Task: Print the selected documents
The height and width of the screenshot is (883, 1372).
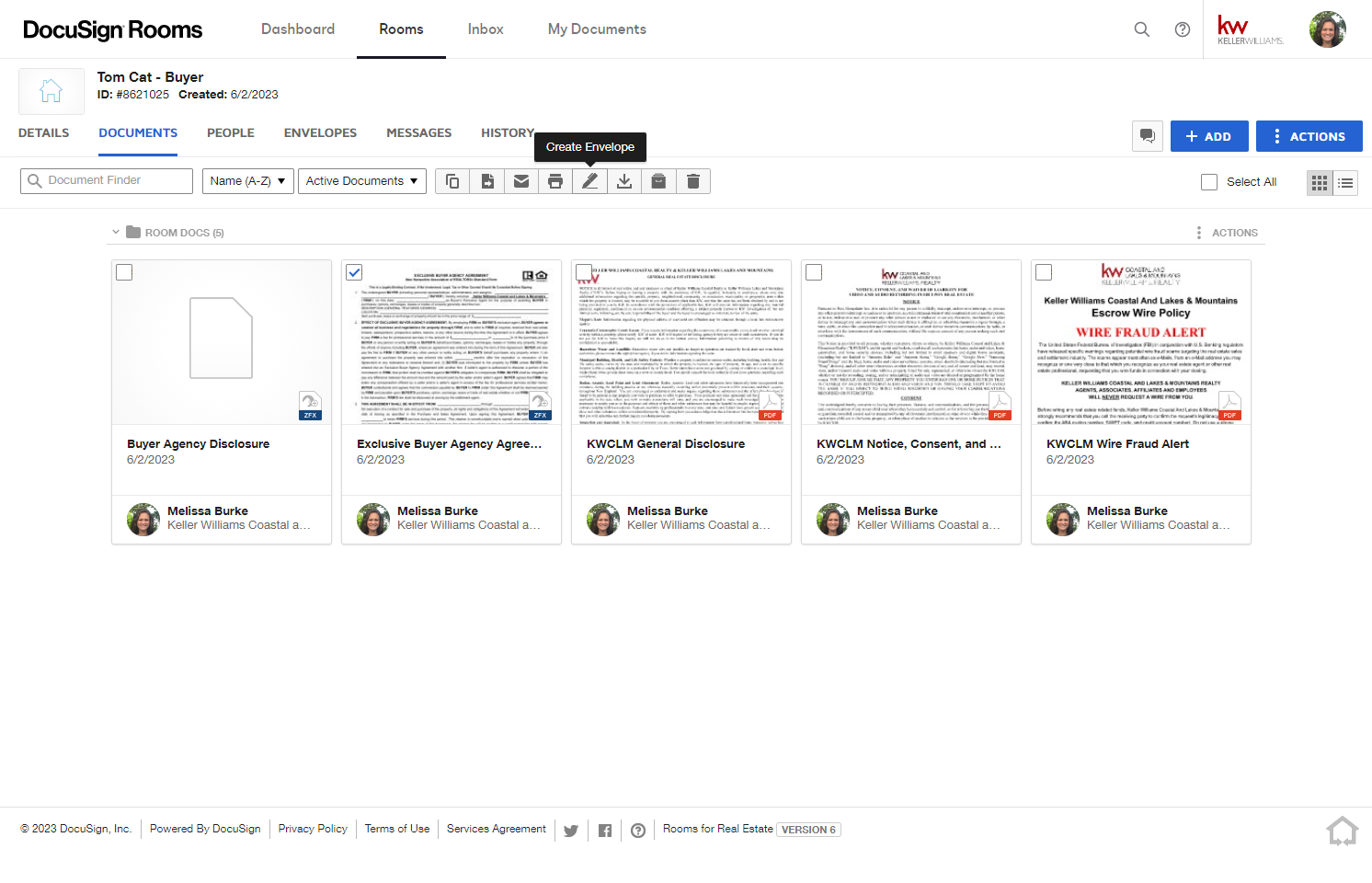Action: pyautogui.click(x=555, y=181)
